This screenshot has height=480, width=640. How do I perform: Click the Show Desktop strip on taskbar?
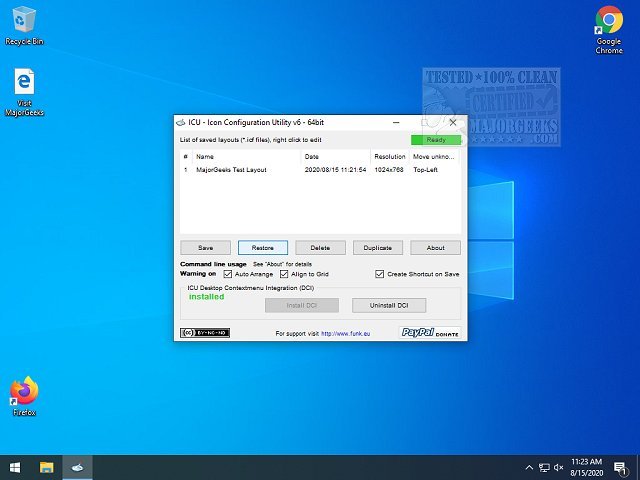[x=638, y=467]
